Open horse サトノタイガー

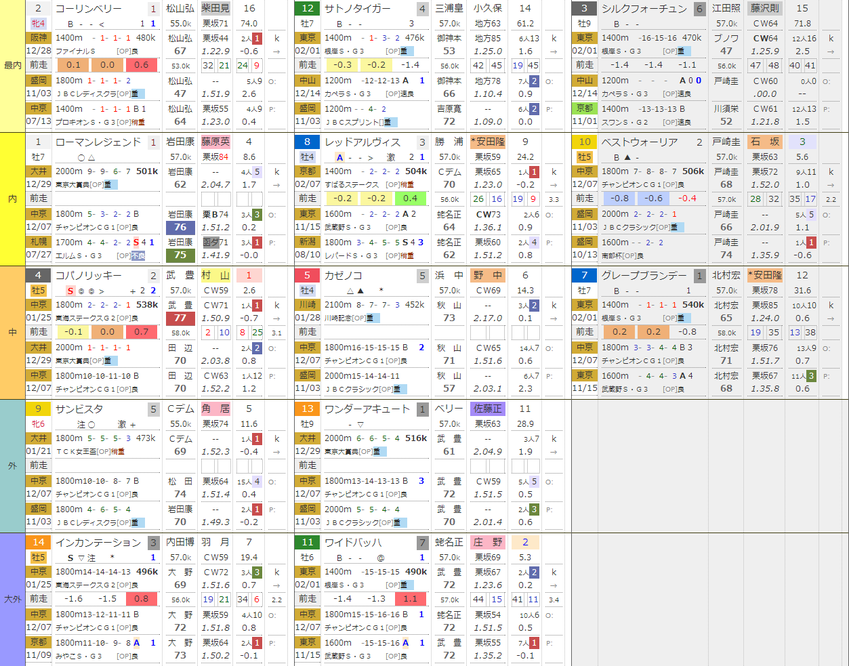click(x=357, y=9)
